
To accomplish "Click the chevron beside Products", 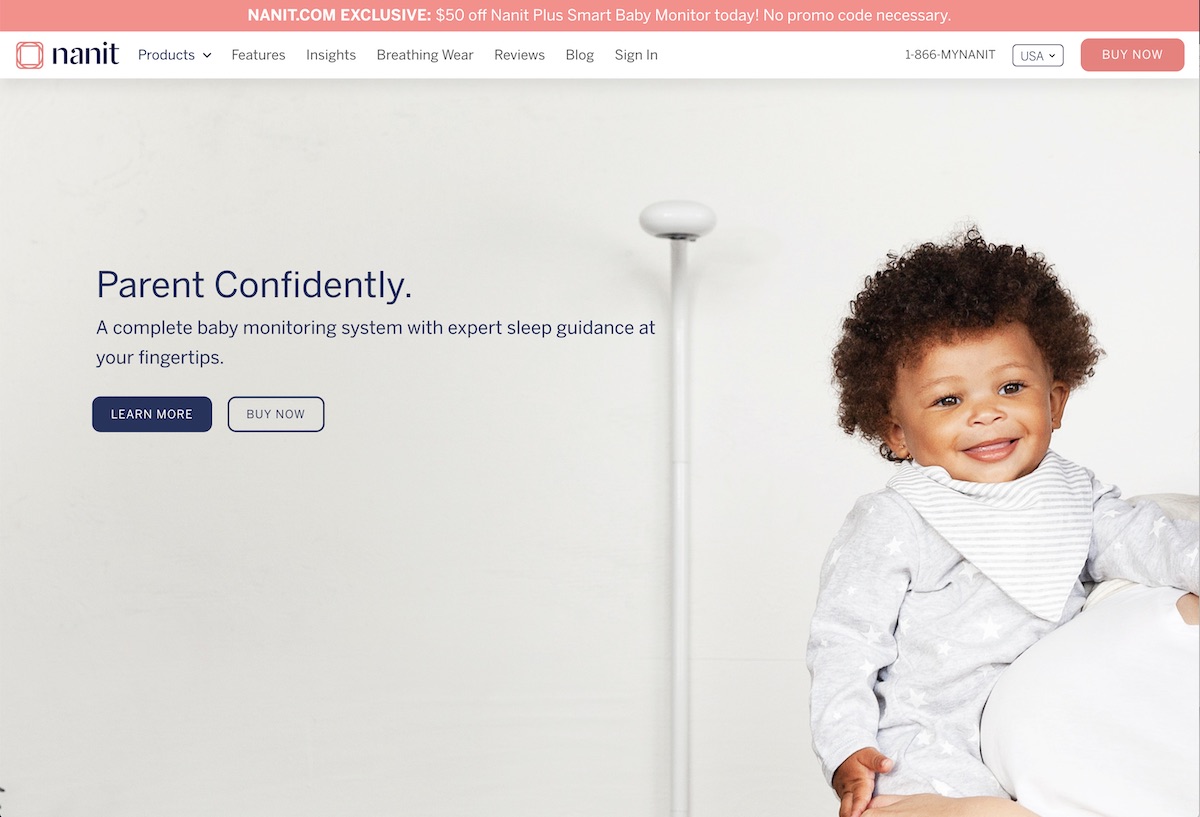I will click(x=207, y=56).
